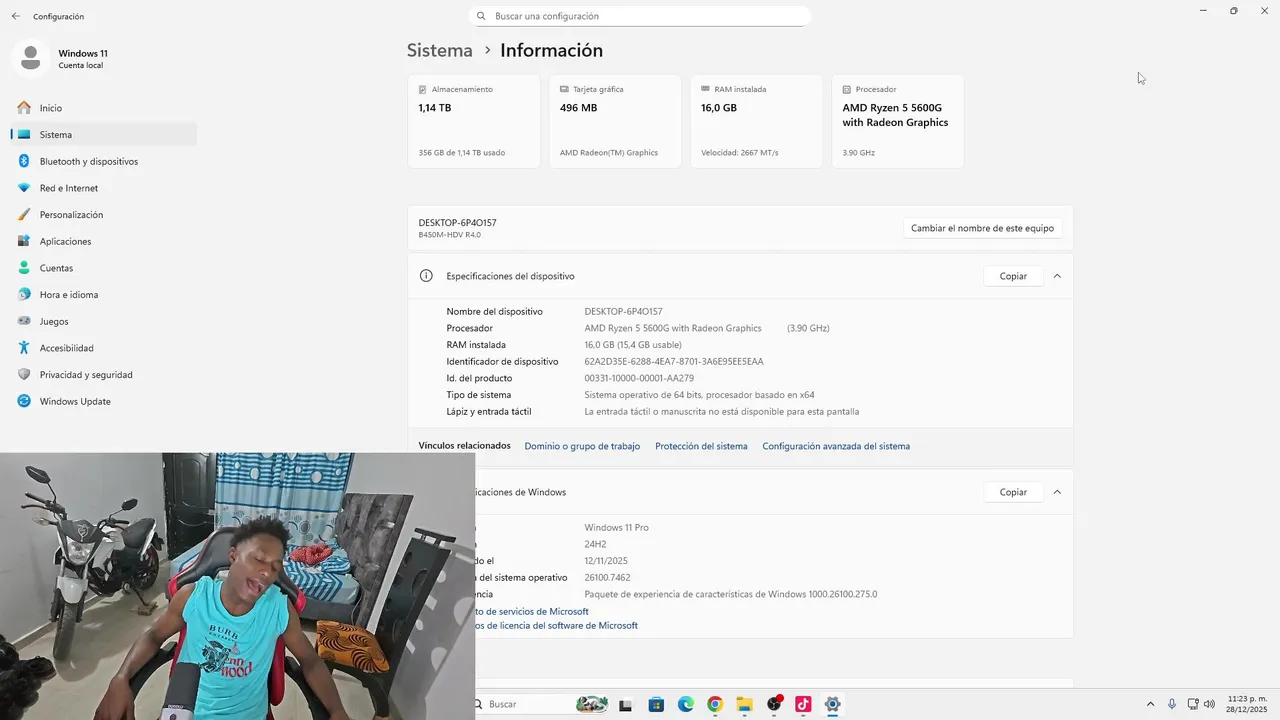The height and width of the screenshot is (720, 1280).
Task: Click the Windows 11 Pro edition text
Action: pos(616,527)
